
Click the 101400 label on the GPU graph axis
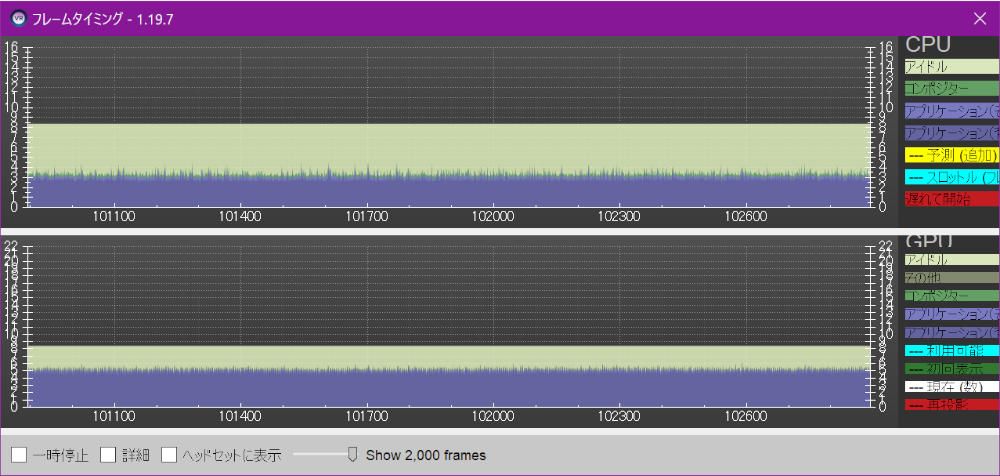240,416
